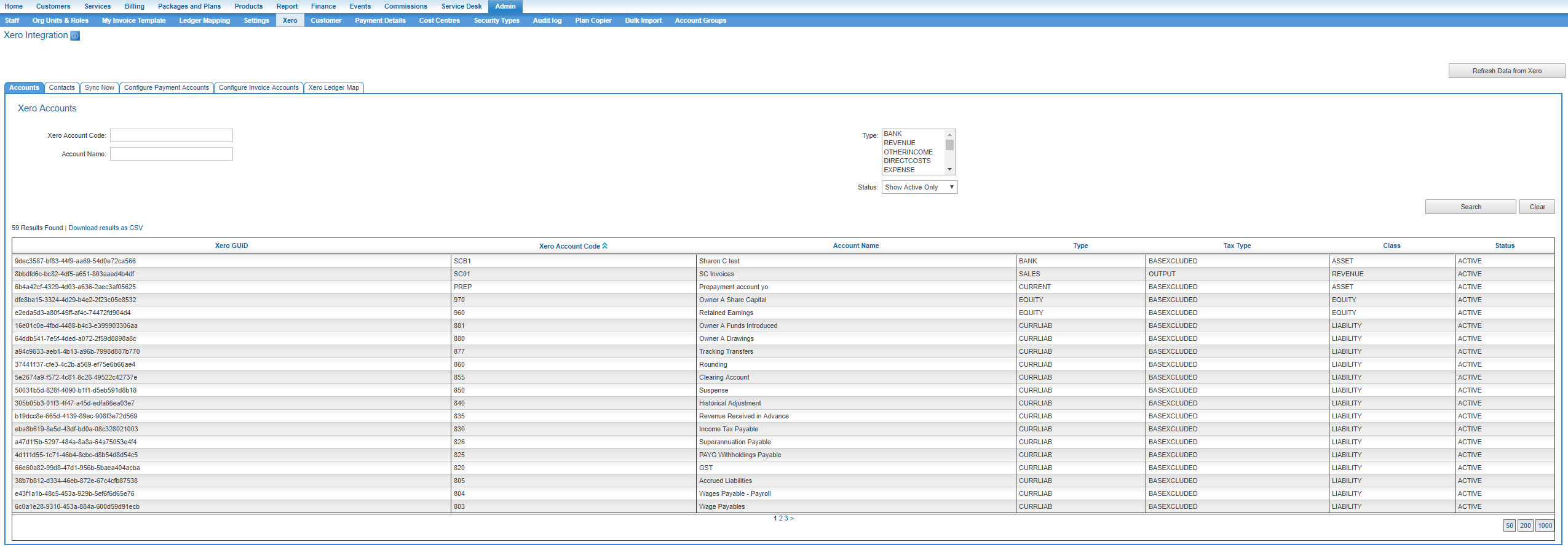Open the Sync Now tab
This screenshot has width=1568, height=547.
coord(100,87)
